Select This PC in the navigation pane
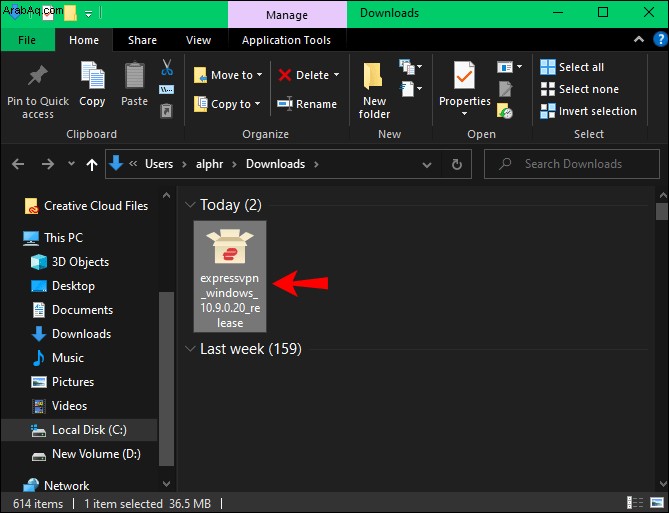This screenshot has height=513, width=669. (x=53, y=238)
